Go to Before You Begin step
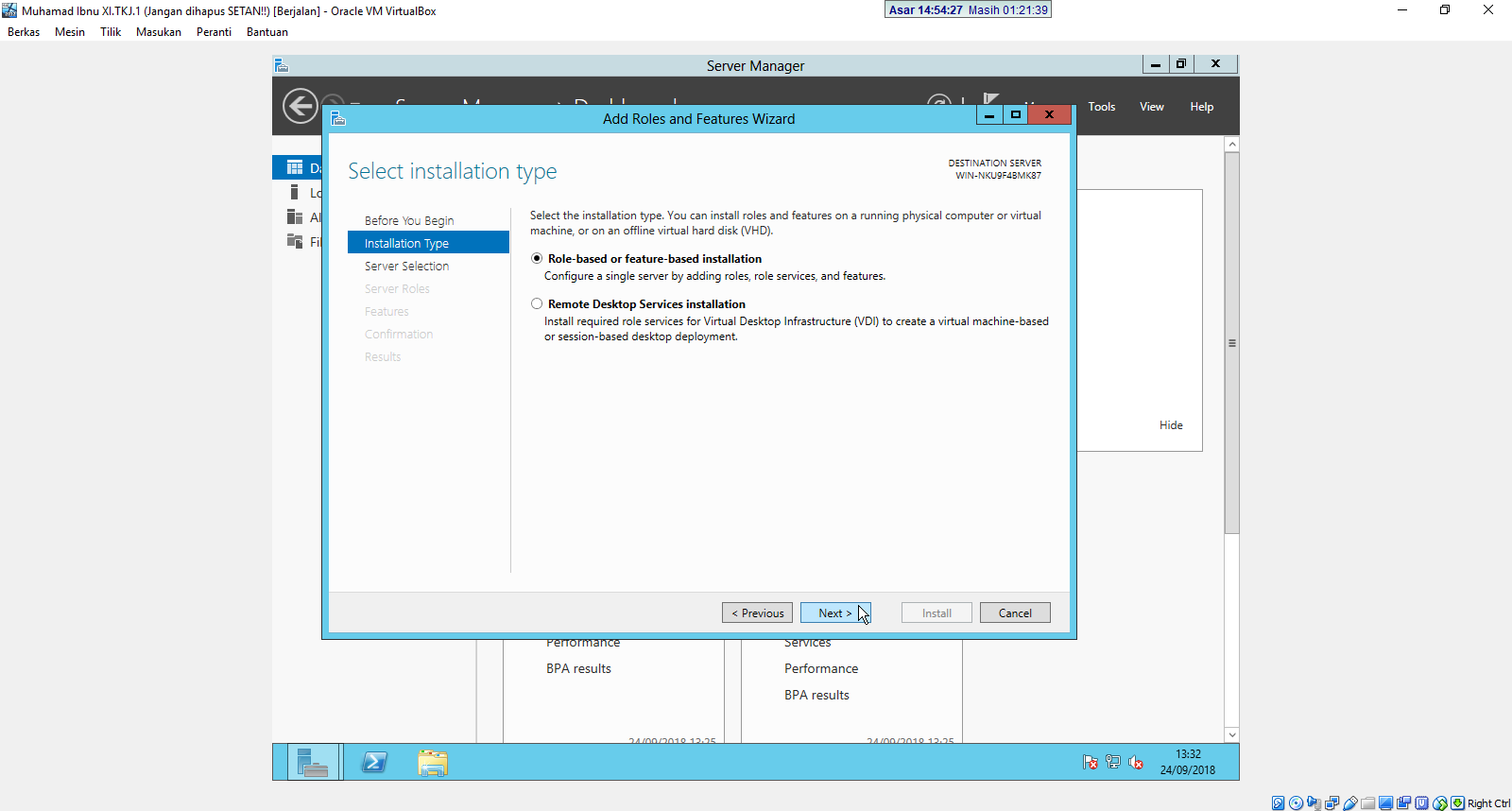The width and height of the screenshot is (1512, 811). (x=409, y=220)
